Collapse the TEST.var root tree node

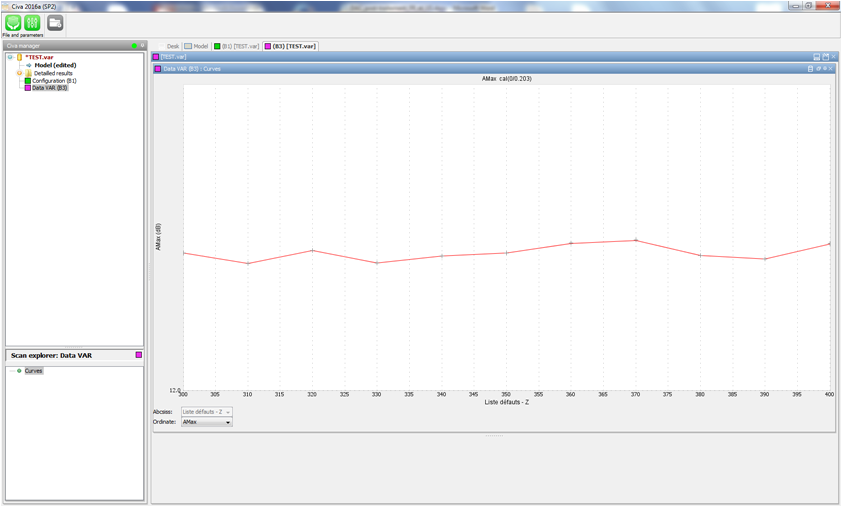(x=10, y=58)
